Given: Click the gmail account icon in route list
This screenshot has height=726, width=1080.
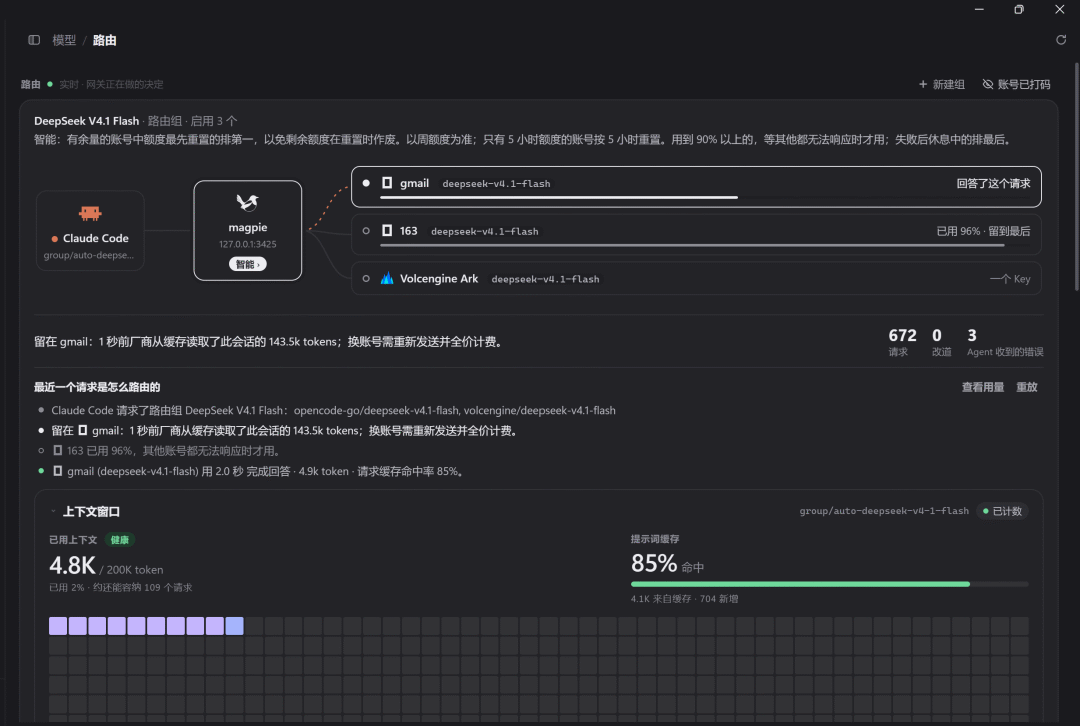Looking at the screenshot, I should (x=387, y=183).
